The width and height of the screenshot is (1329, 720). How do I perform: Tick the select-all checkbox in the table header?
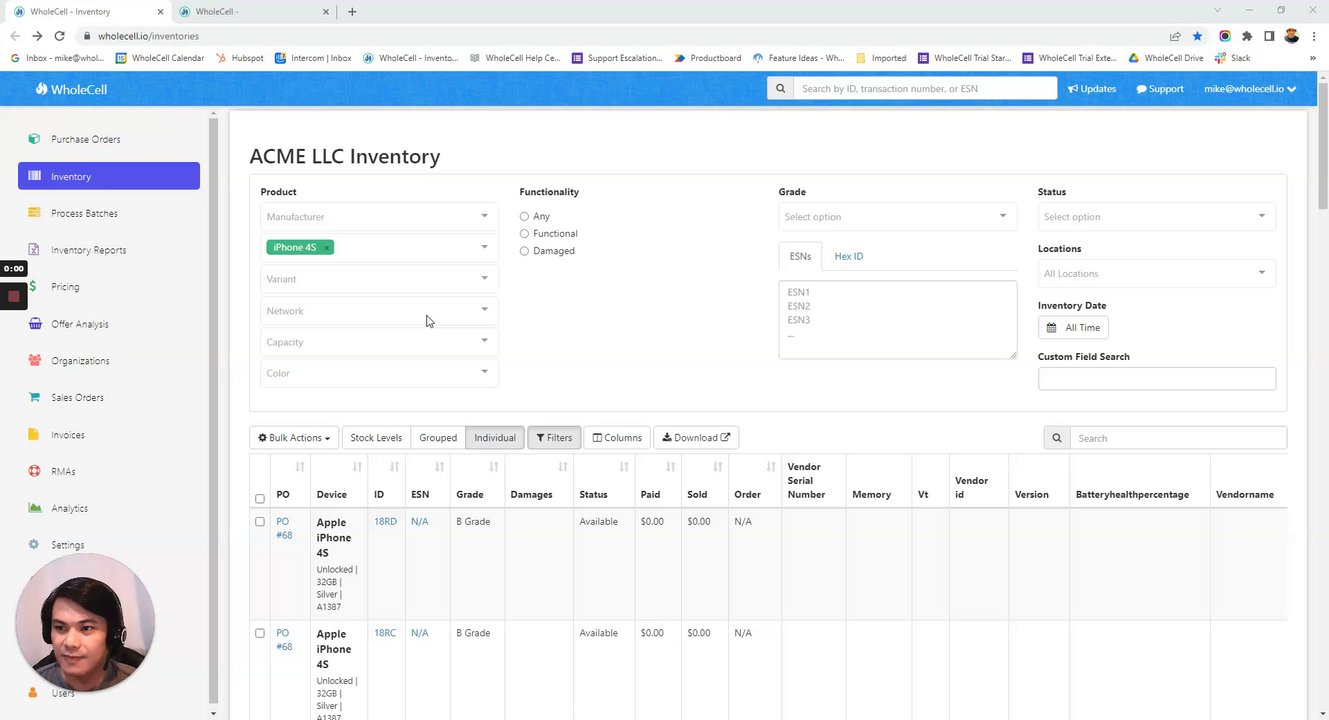pyautogui.click(x=260, y=498)
